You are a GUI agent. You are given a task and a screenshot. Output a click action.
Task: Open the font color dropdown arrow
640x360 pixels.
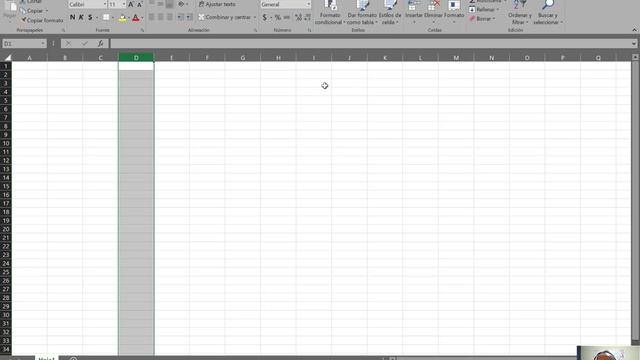point(142,18)
